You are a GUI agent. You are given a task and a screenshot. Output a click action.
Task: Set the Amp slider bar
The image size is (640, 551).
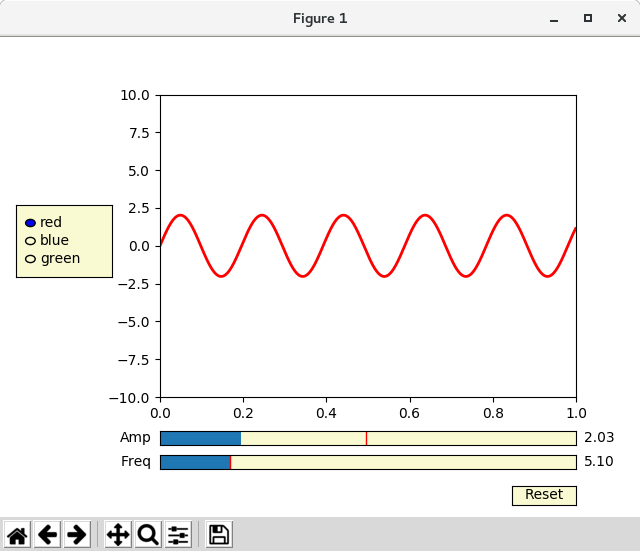tap(368, 438)
